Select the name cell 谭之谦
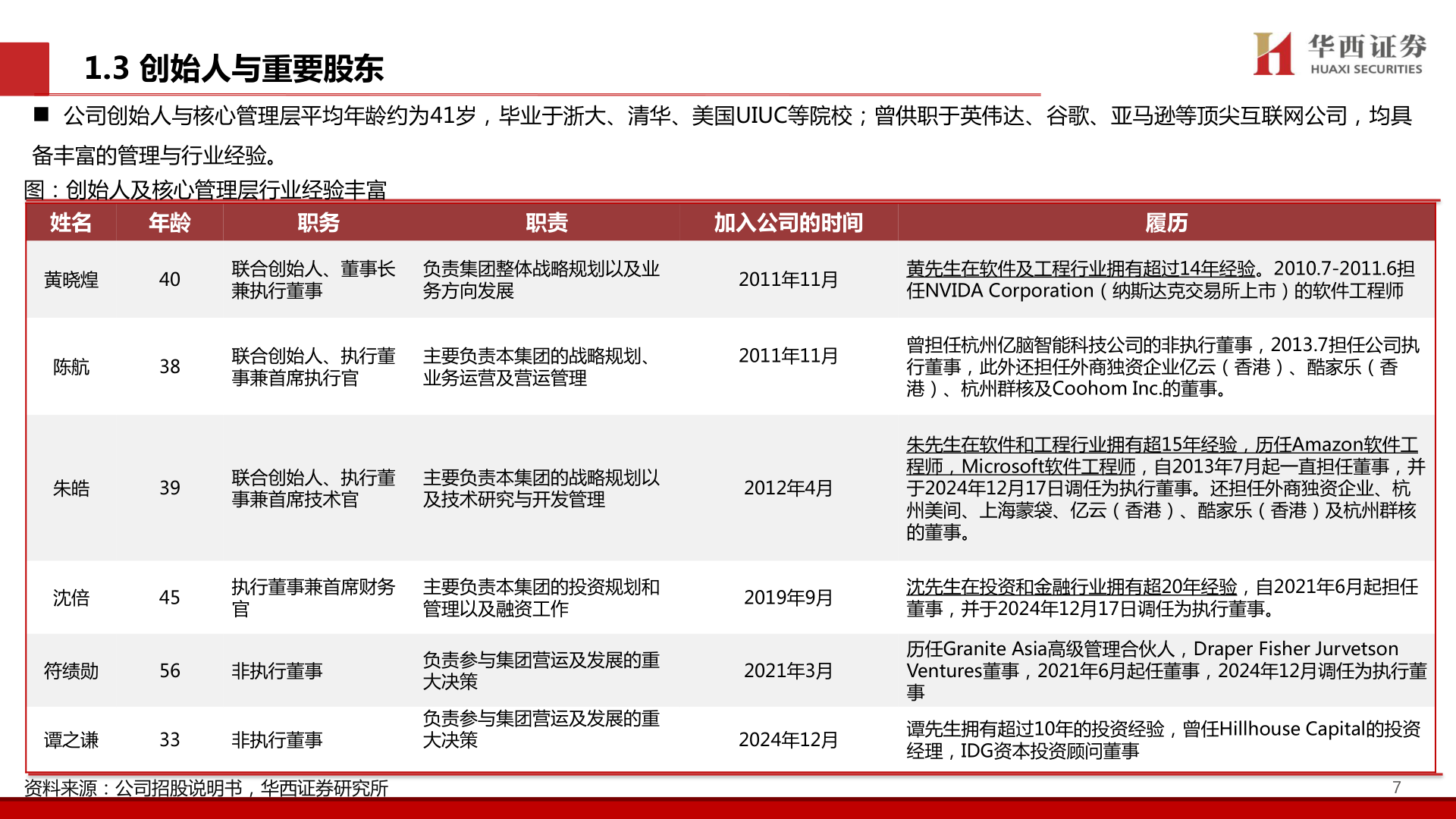 (x=71, y=740)
